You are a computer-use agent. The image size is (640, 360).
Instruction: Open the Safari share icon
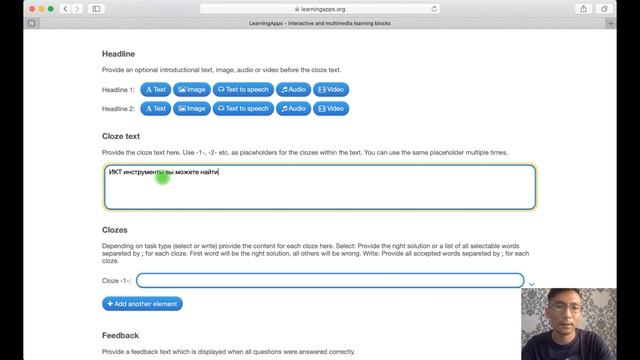pos(584,9)
